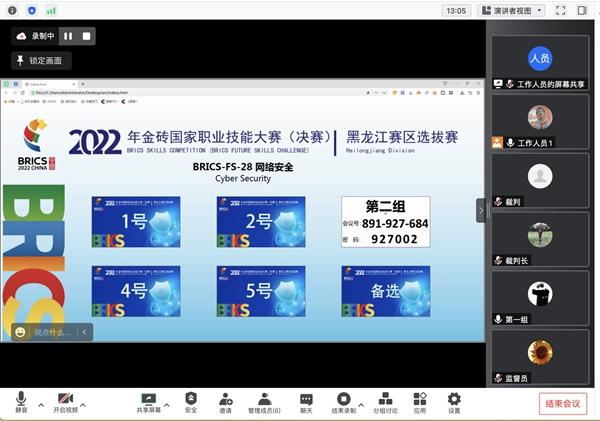Image resolution: width=600 pixels, height=421 pixels.
Task: Open a new tab in shared browser
Action: [82, 84]
